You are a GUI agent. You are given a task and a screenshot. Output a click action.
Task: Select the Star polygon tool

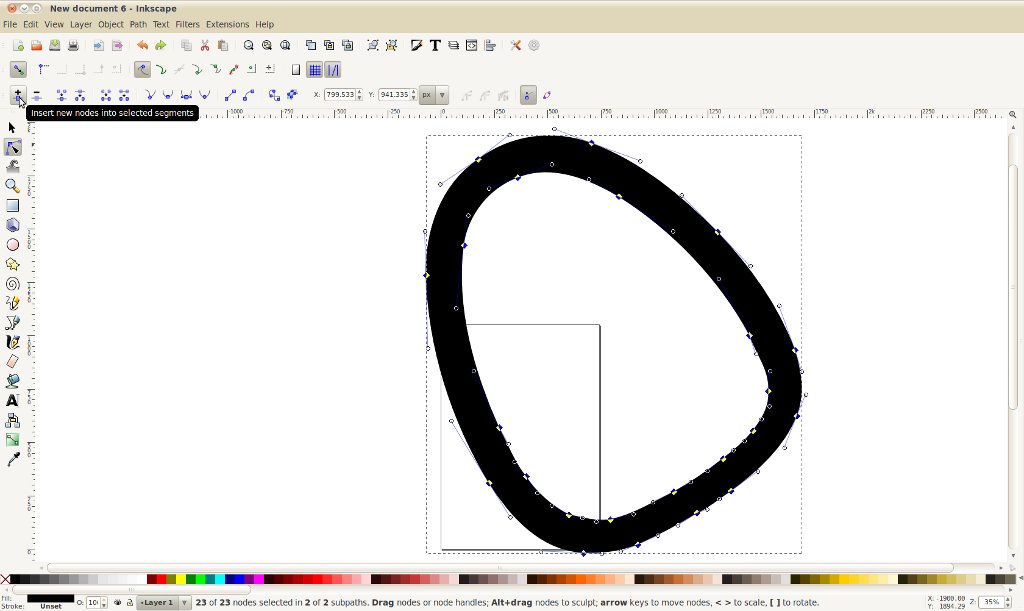12,264
